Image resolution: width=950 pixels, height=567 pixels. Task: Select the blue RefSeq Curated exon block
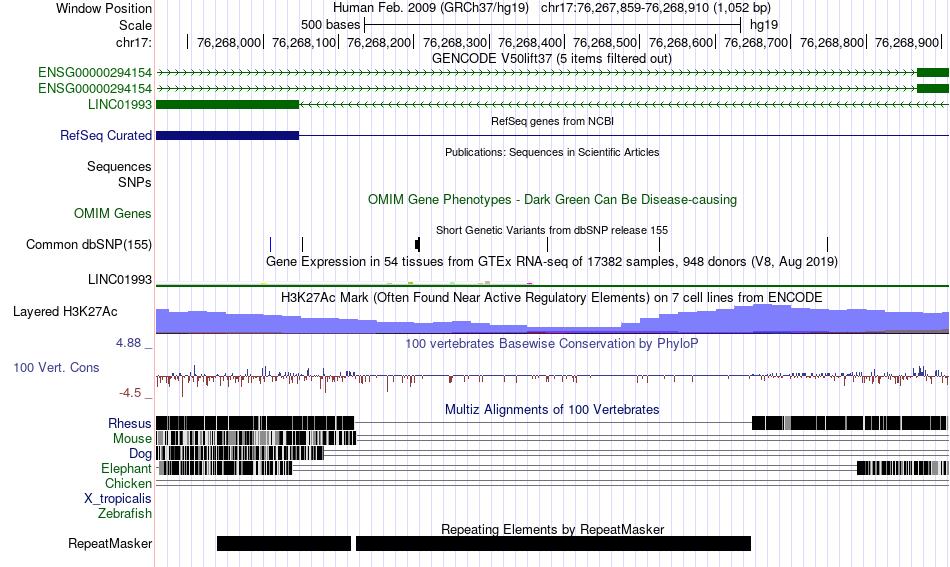coord(227,136)
